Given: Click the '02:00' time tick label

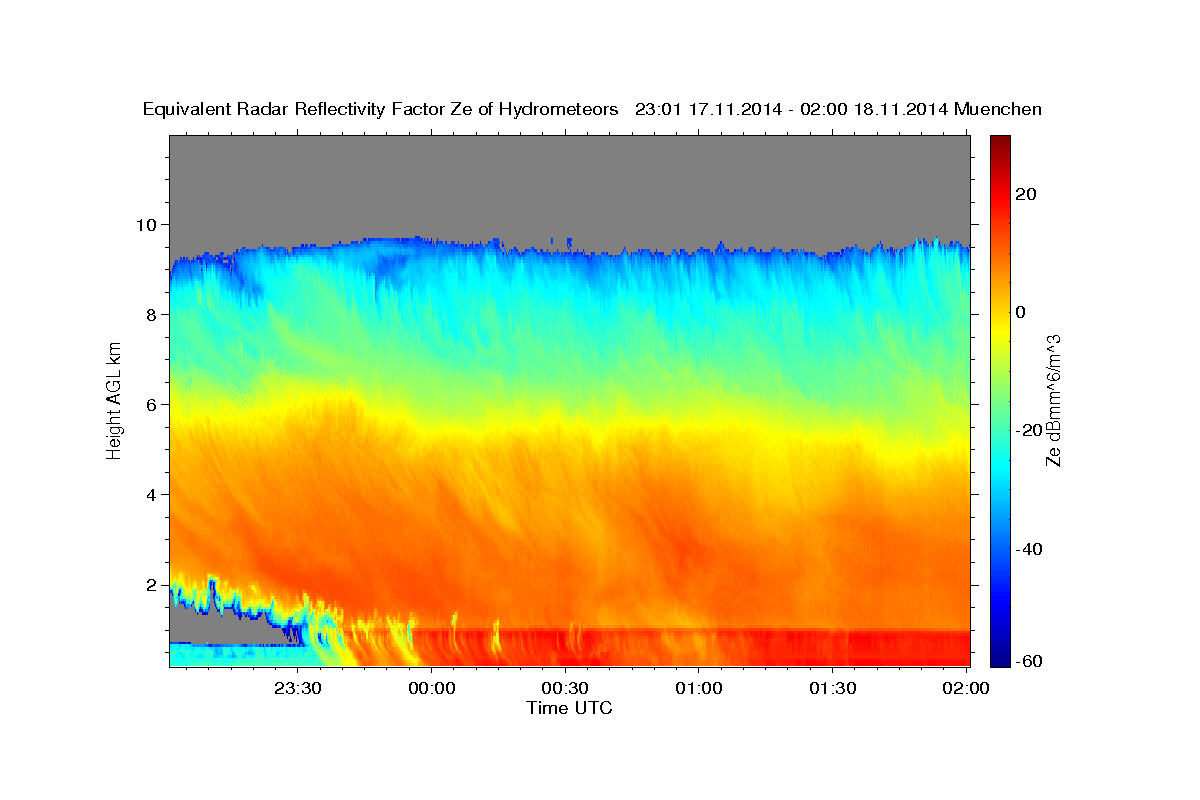Looking at the screenshot, I should tap(965, 688).
